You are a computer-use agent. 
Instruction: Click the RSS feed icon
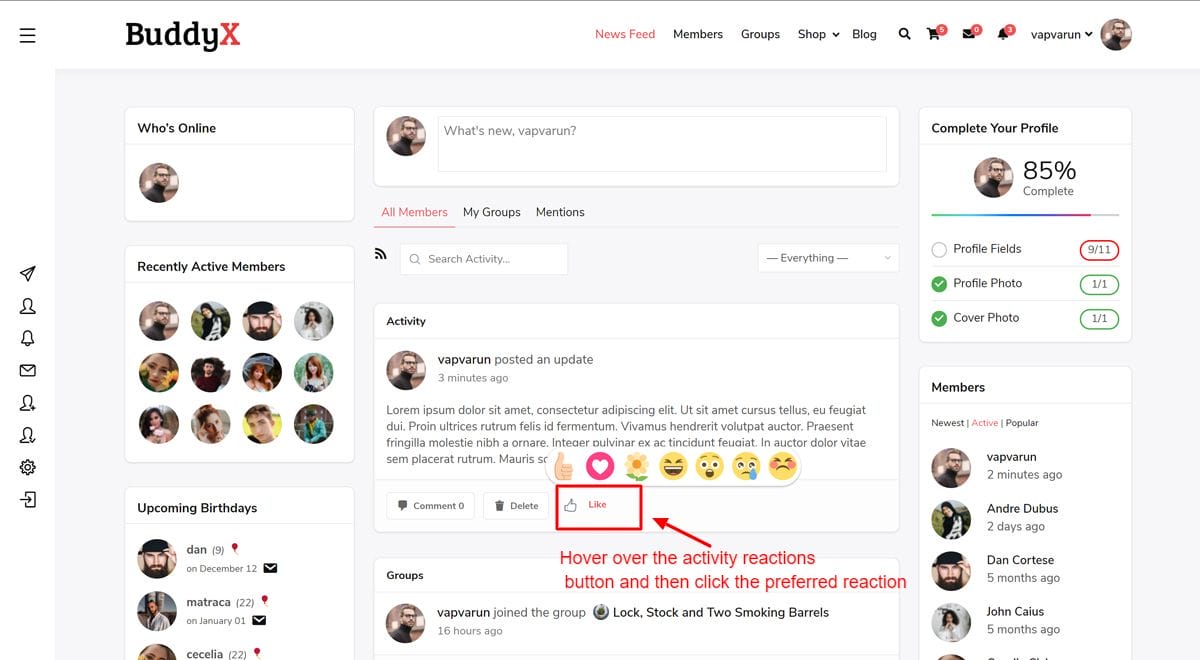[380, 254]
